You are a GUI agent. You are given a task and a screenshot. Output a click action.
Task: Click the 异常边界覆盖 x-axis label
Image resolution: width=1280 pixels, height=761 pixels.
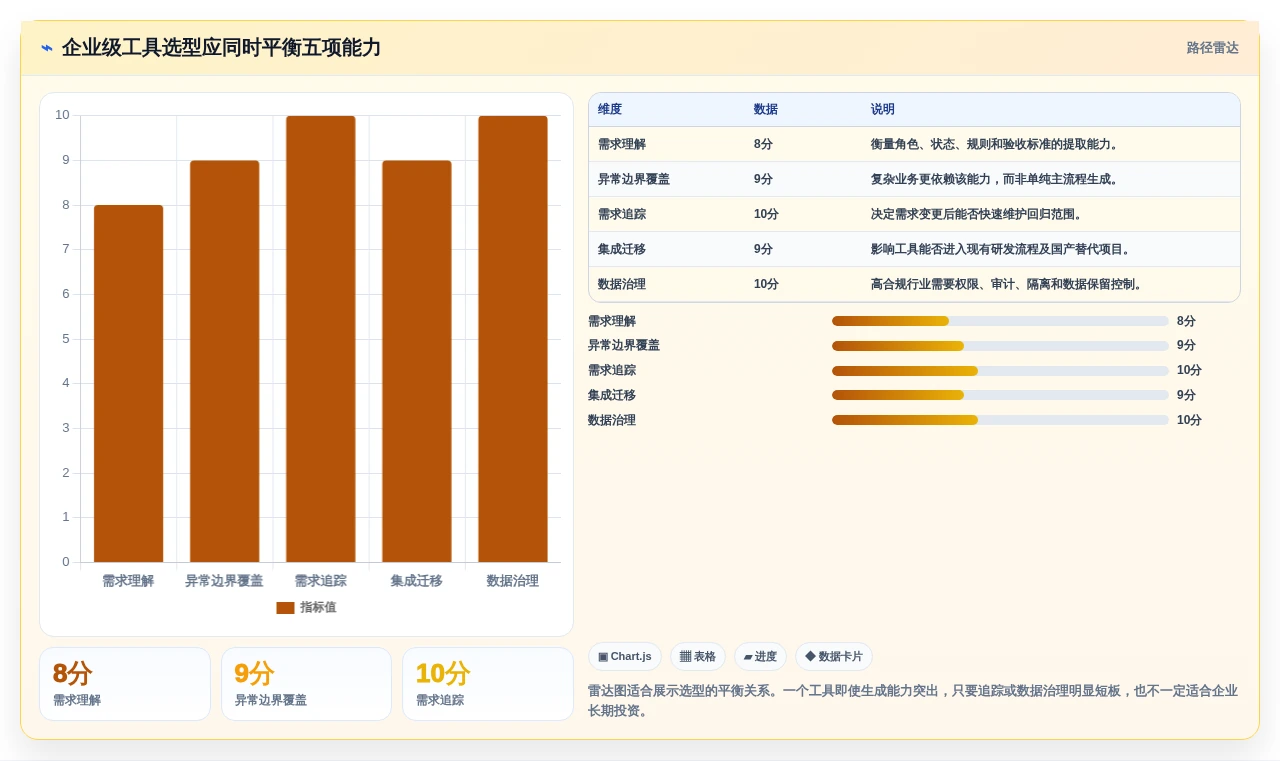(x=224, y=581)
